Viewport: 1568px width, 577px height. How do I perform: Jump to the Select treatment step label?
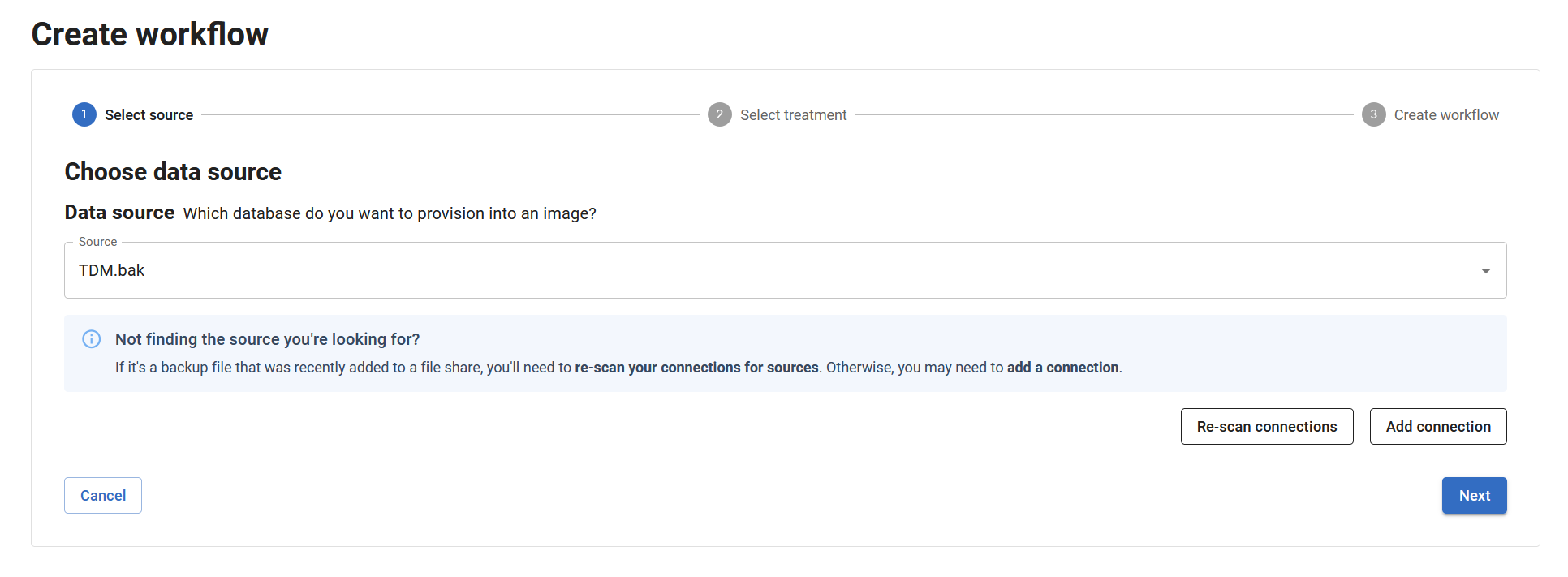pos(793,115)
